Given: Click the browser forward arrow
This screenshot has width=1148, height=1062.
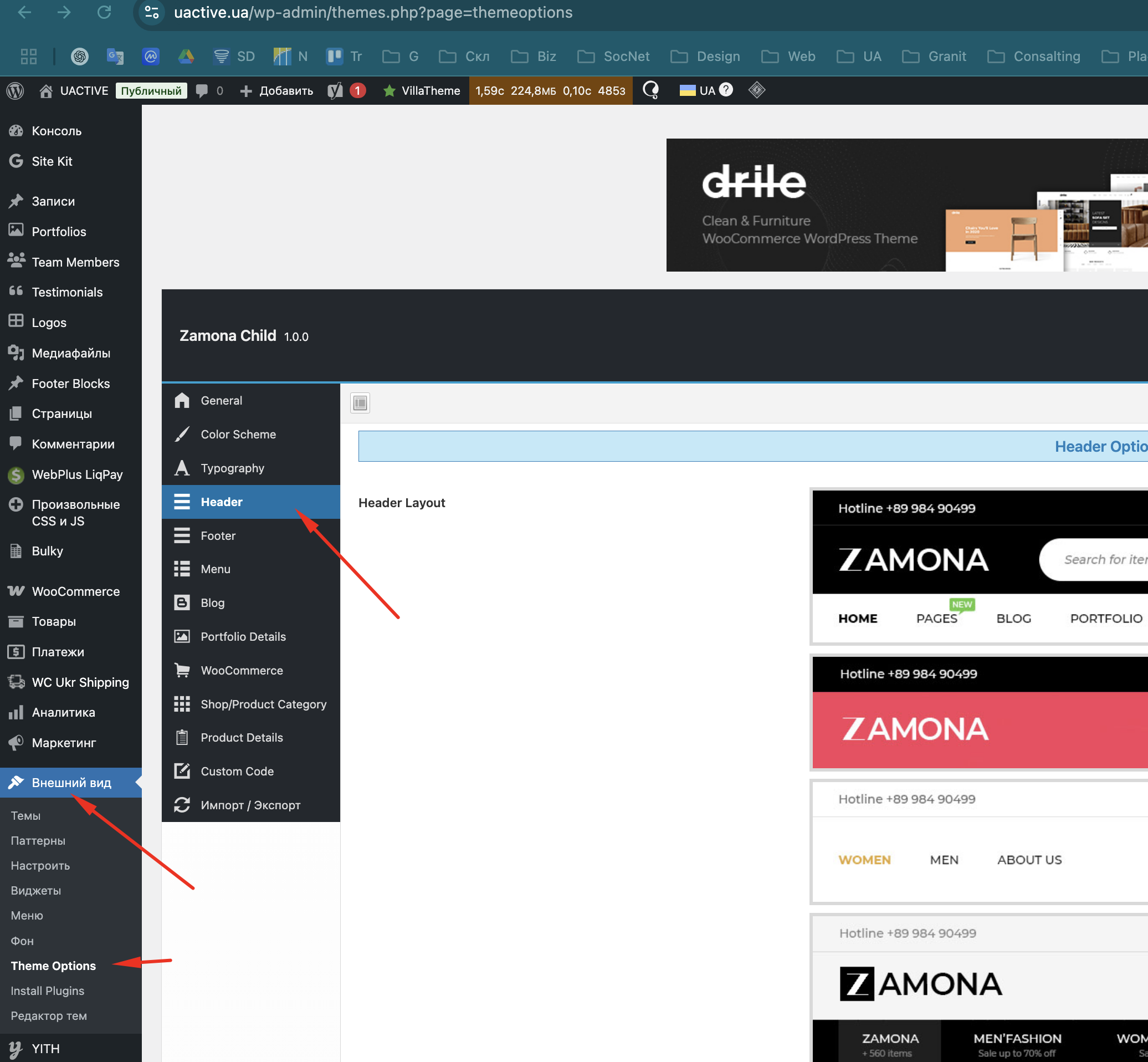Looking at the screenshot, I should pos(64,12).
